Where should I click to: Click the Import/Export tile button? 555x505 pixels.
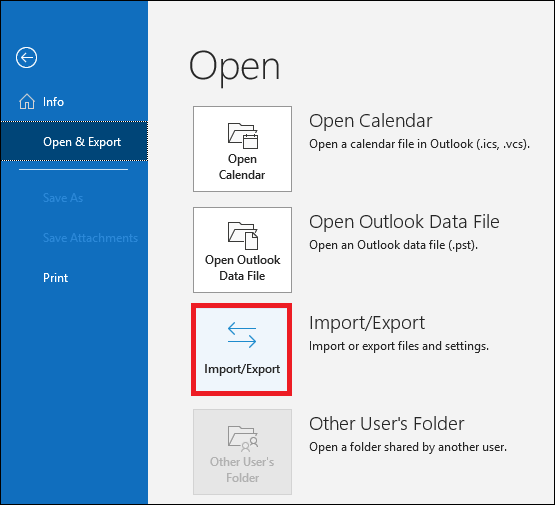tap(241, 349)
